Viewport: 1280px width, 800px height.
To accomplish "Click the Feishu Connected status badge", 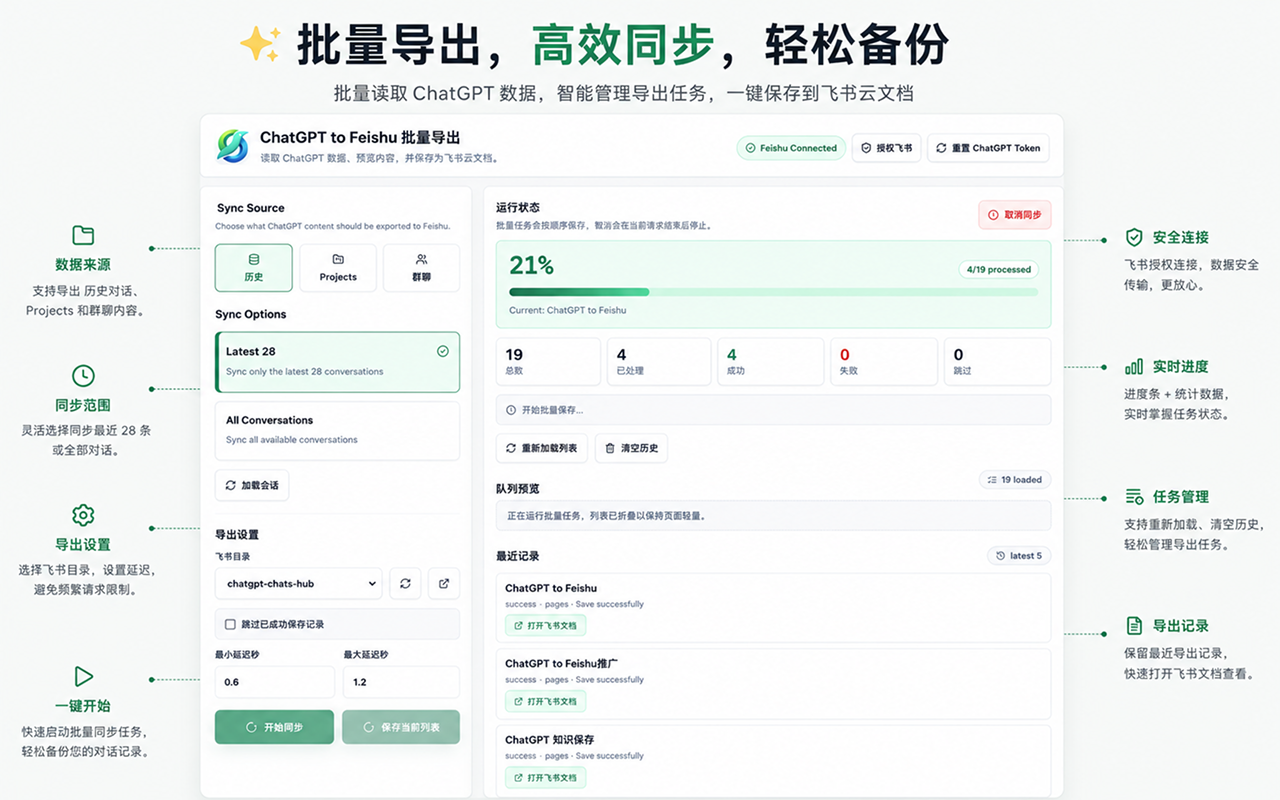I will (x=791, y=148).
